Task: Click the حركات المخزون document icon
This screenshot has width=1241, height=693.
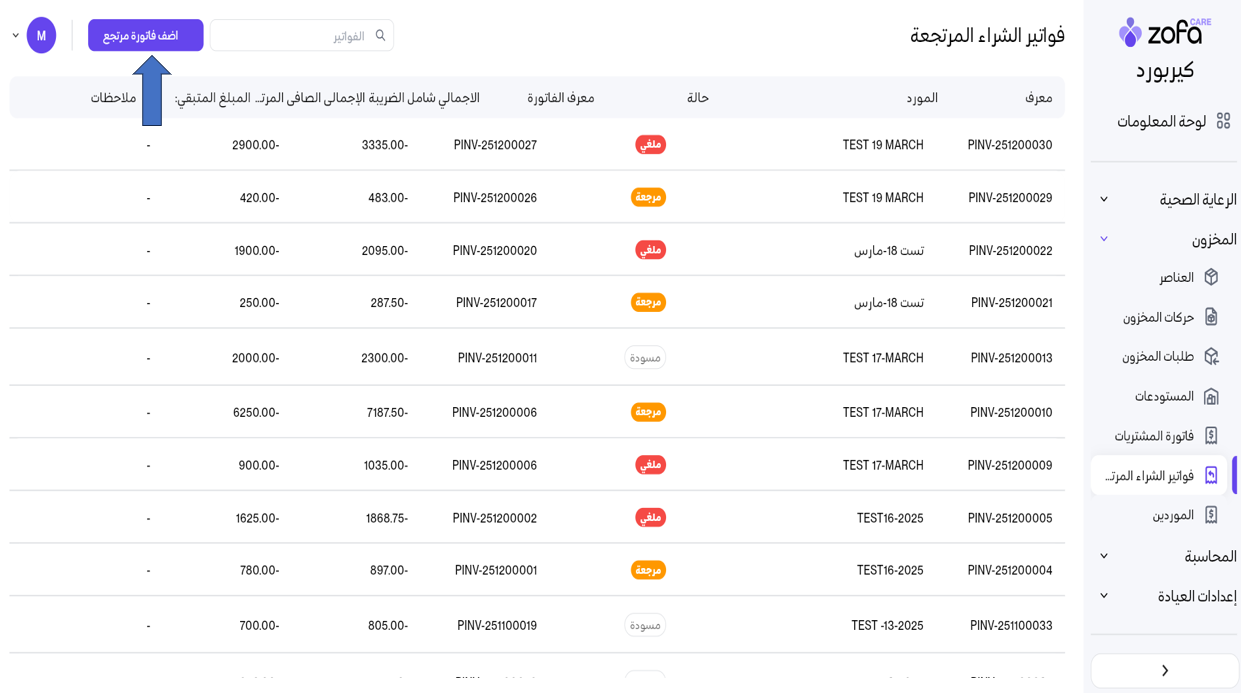Action: coord(1211,317)
